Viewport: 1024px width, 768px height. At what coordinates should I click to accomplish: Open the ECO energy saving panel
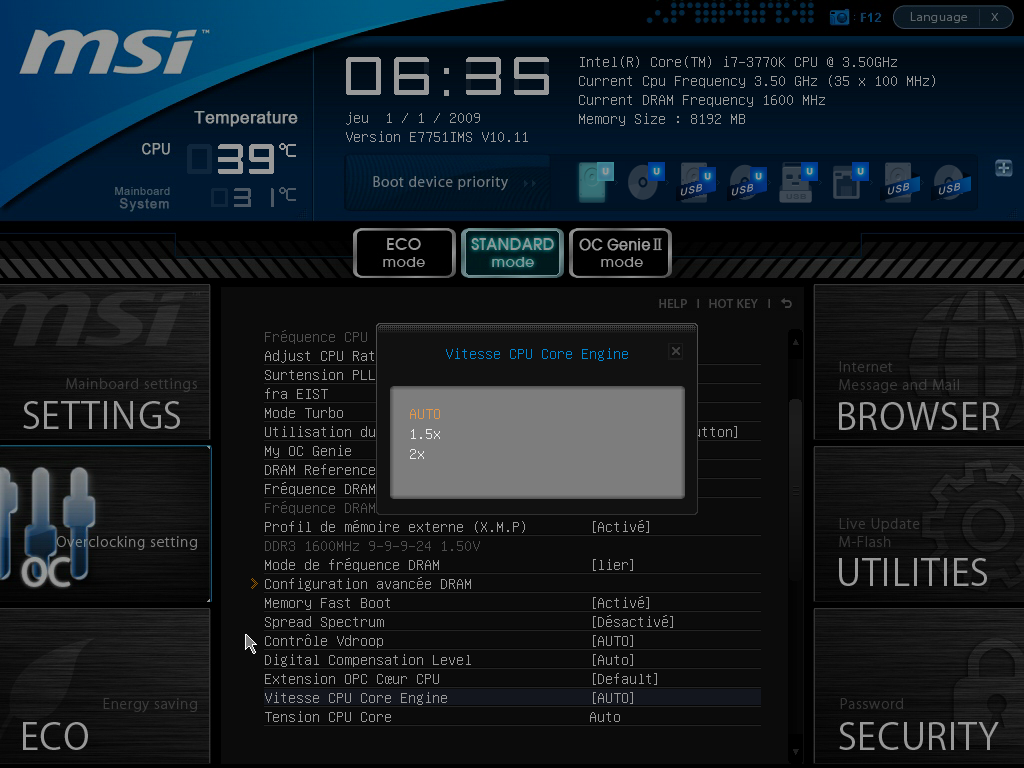[104, 686]
